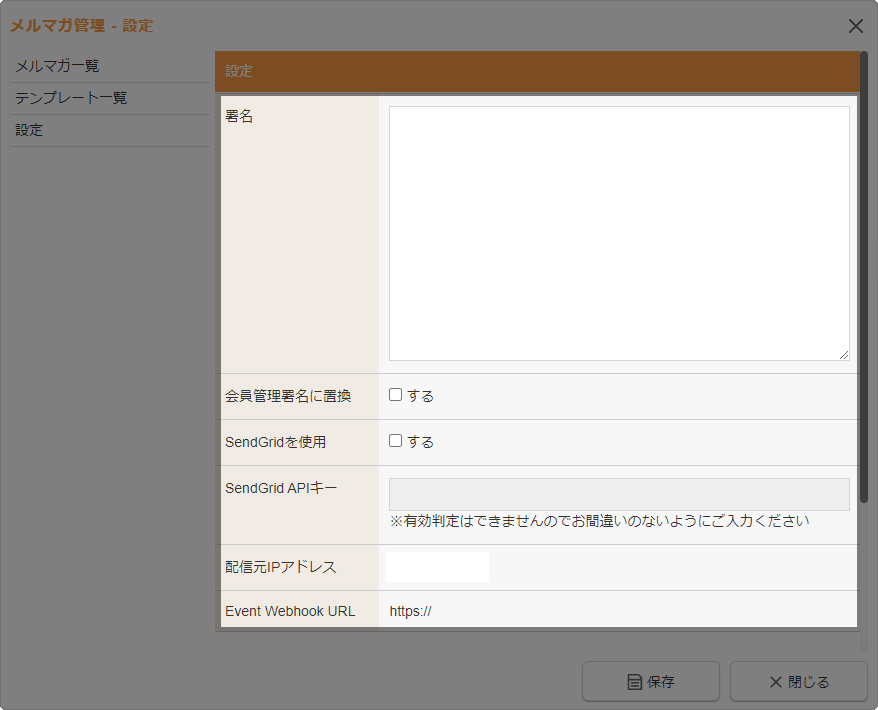The height and width of the screenshot is (710, 878).
Task: Click the Event Webhook URL label
Action: (290, 611)
